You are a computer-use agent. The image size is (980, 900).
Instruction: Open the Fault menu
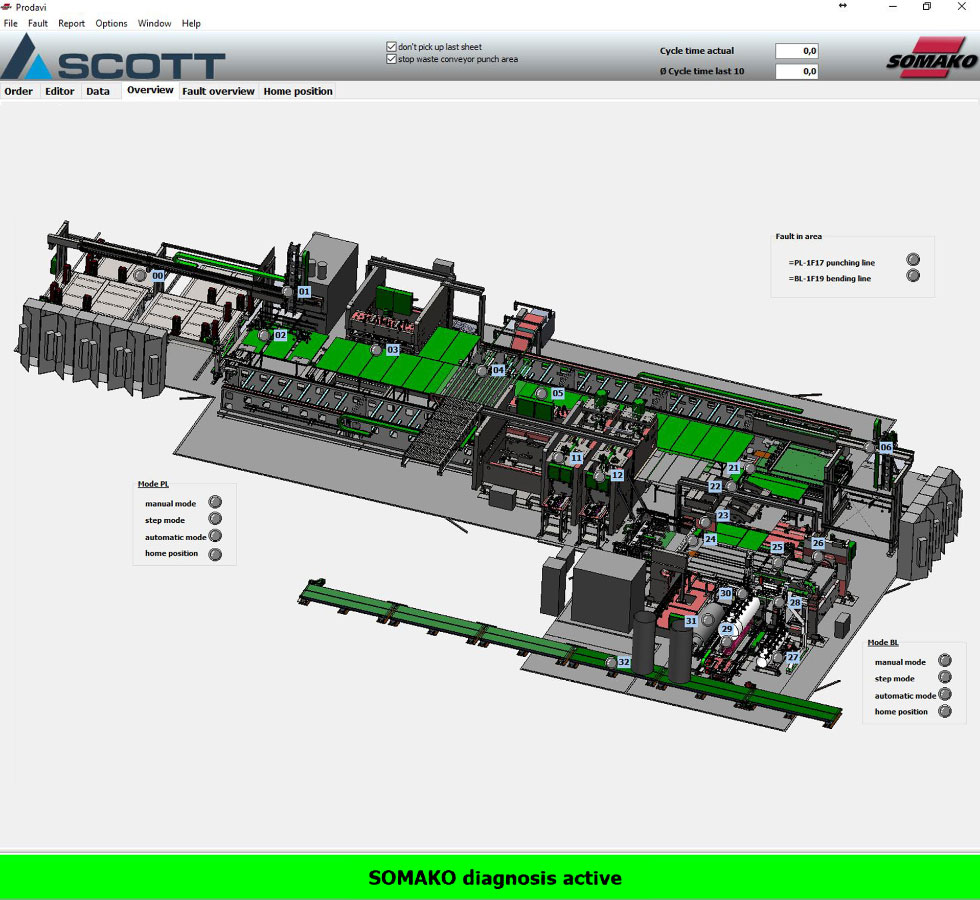tap(37, 23)
